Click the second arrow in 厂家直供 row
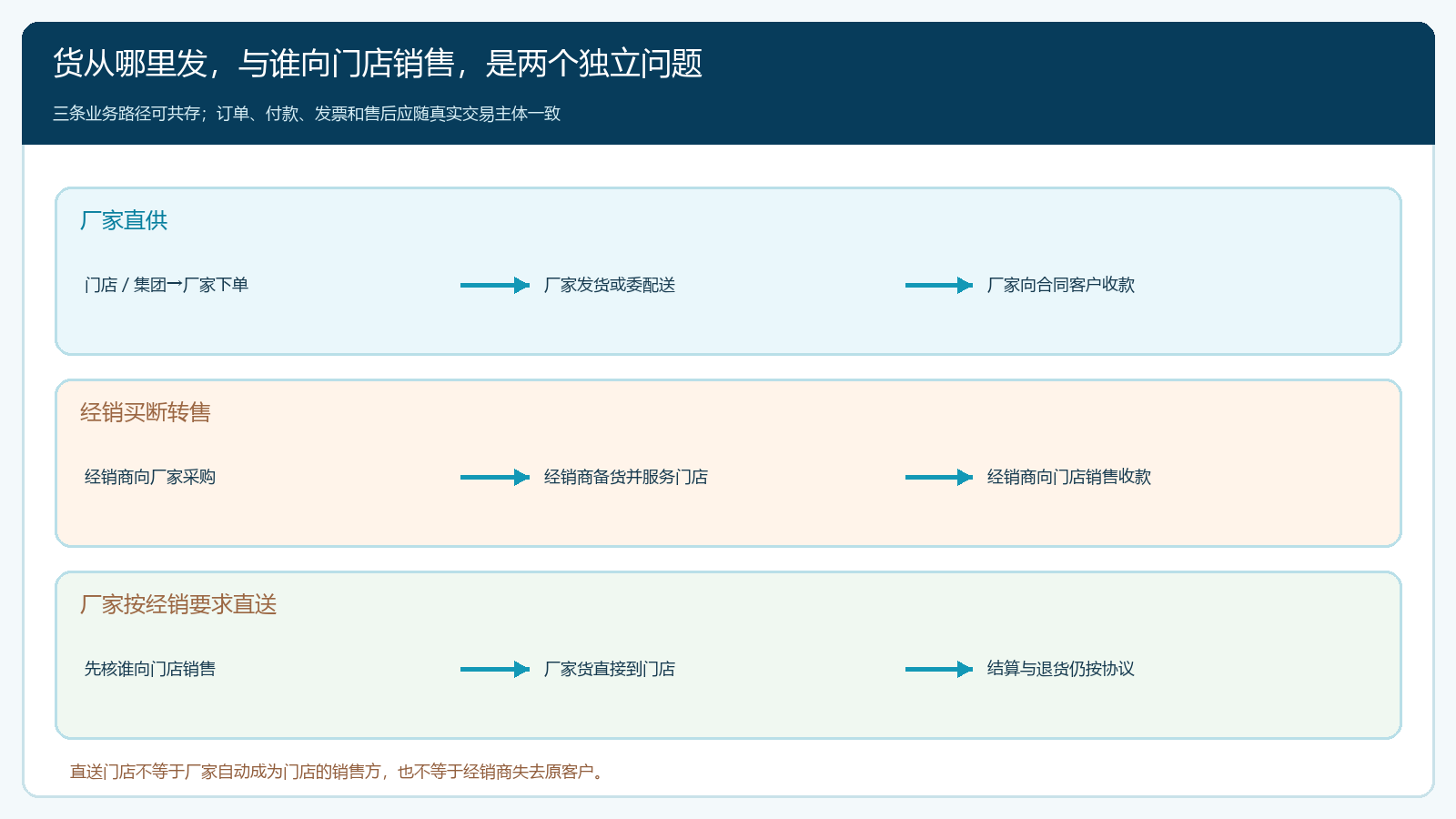This screenshot has width=1456, height=819. 939,285
